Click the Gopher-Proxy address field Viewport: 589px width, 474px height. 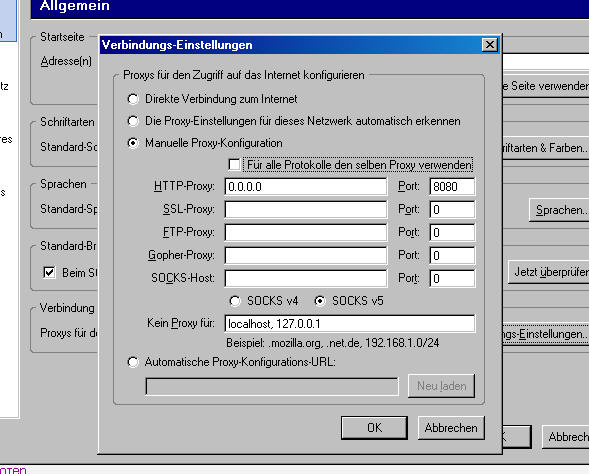pyautogui.click(x=305, y=255)
